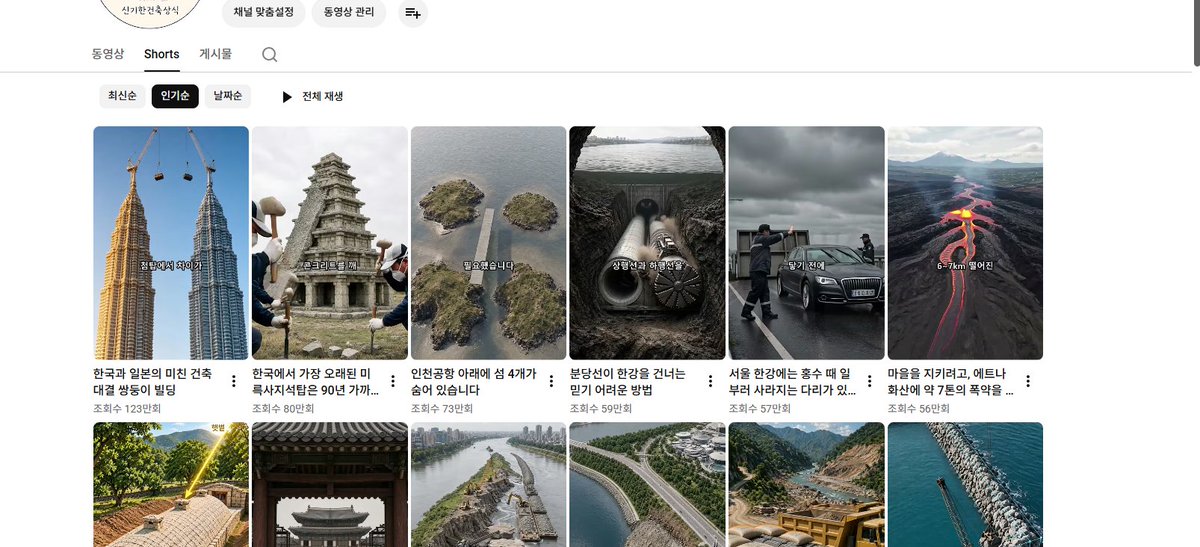This screenshot has height=547, width=1200.
Task: Open the 게시물 tab
Action: (216, 54)
